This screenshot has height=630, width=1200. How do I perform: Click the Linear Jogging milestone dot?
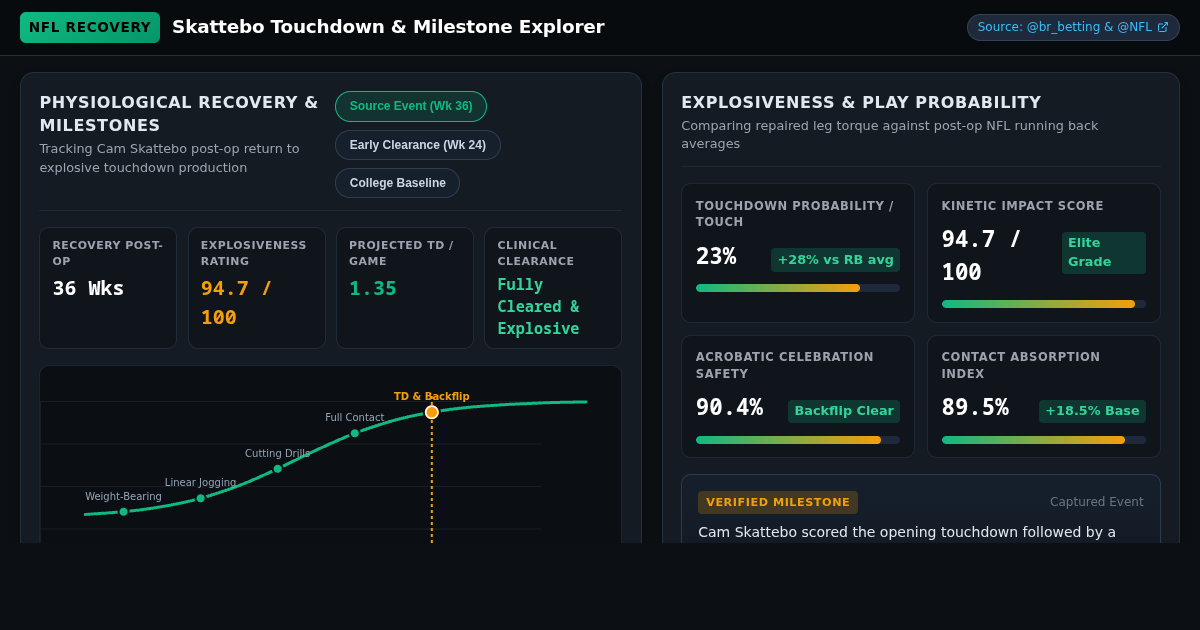(201, 498)
